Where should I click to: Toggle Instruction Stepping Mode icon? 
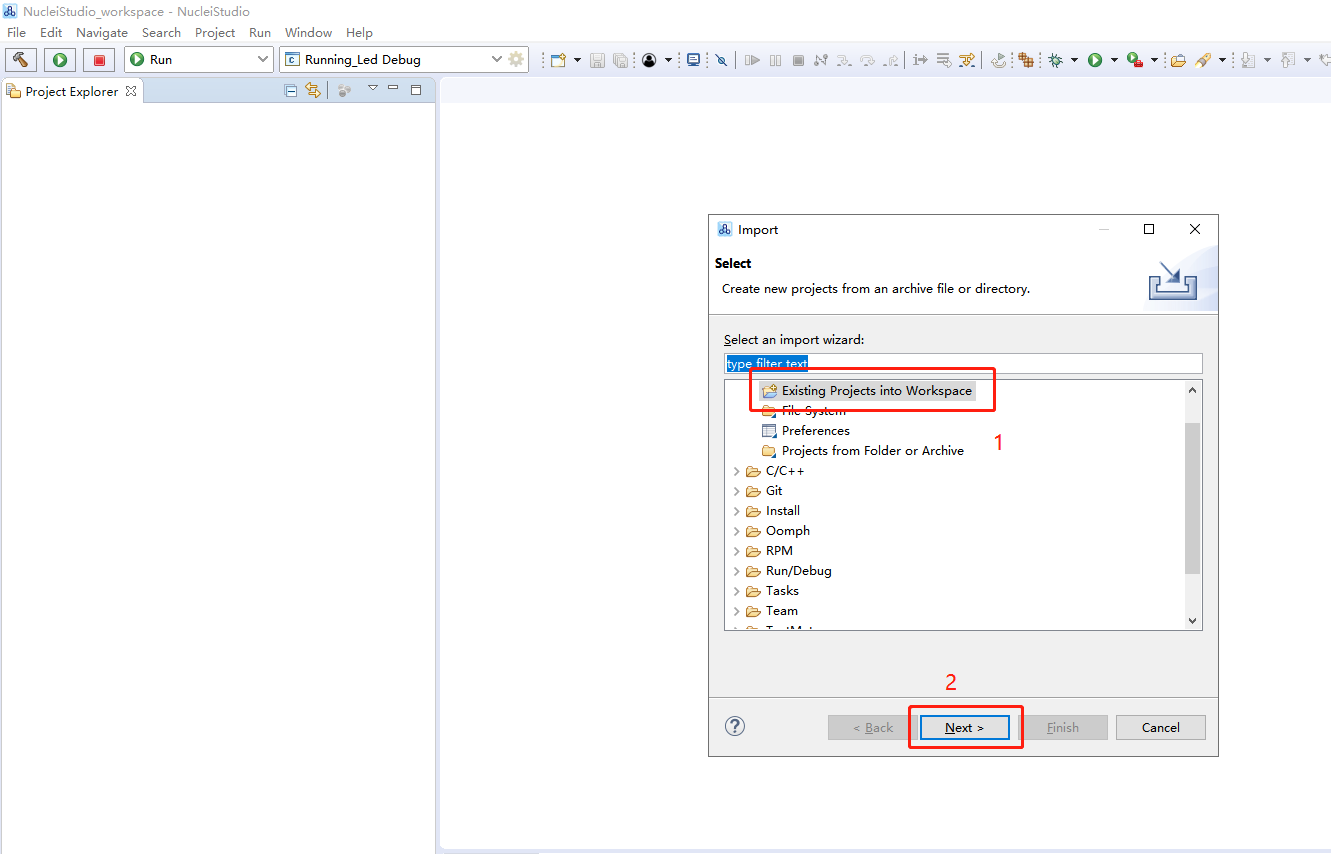tap(920, 60)
